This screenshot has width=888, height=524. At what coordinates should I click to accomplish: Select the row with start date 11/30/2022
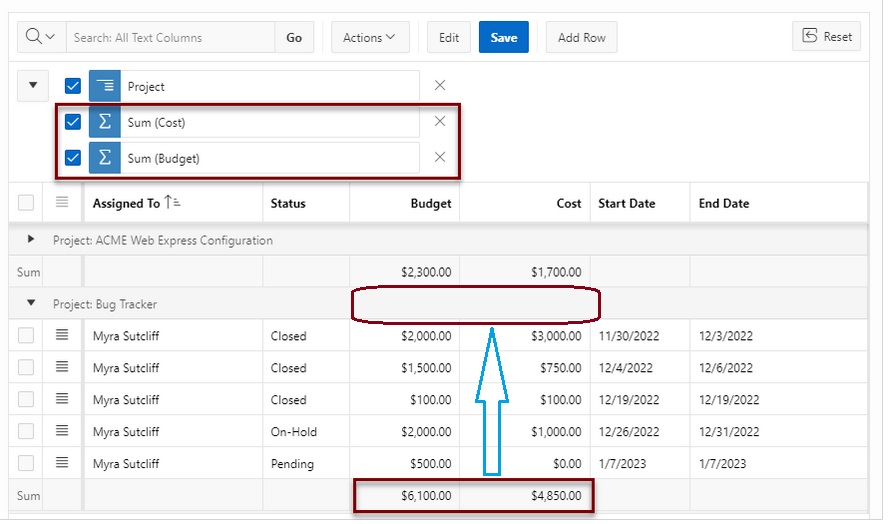(x=26, y=335)
